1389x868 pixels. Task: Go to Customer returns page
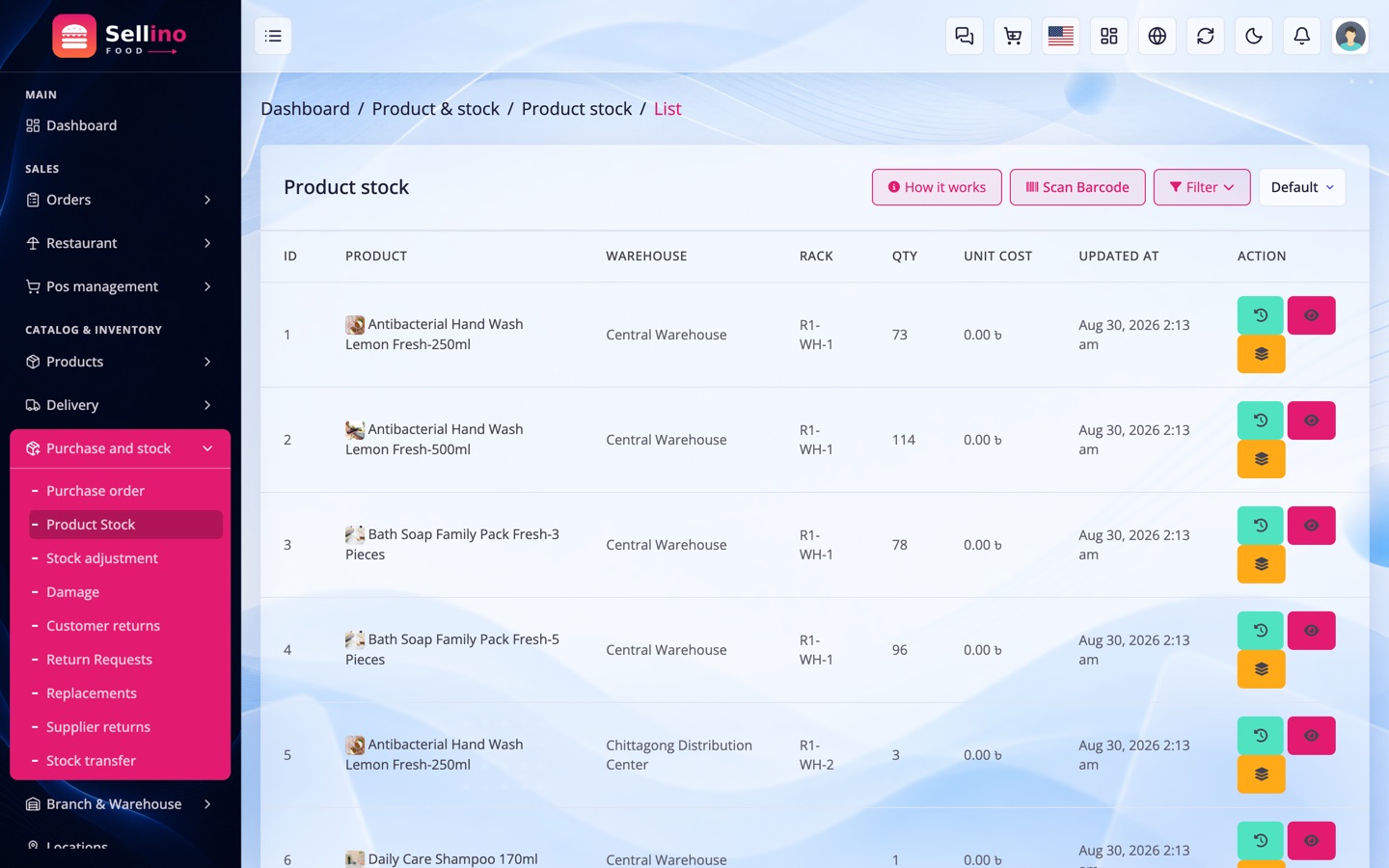pyautogui.click(x=125, y=626)
